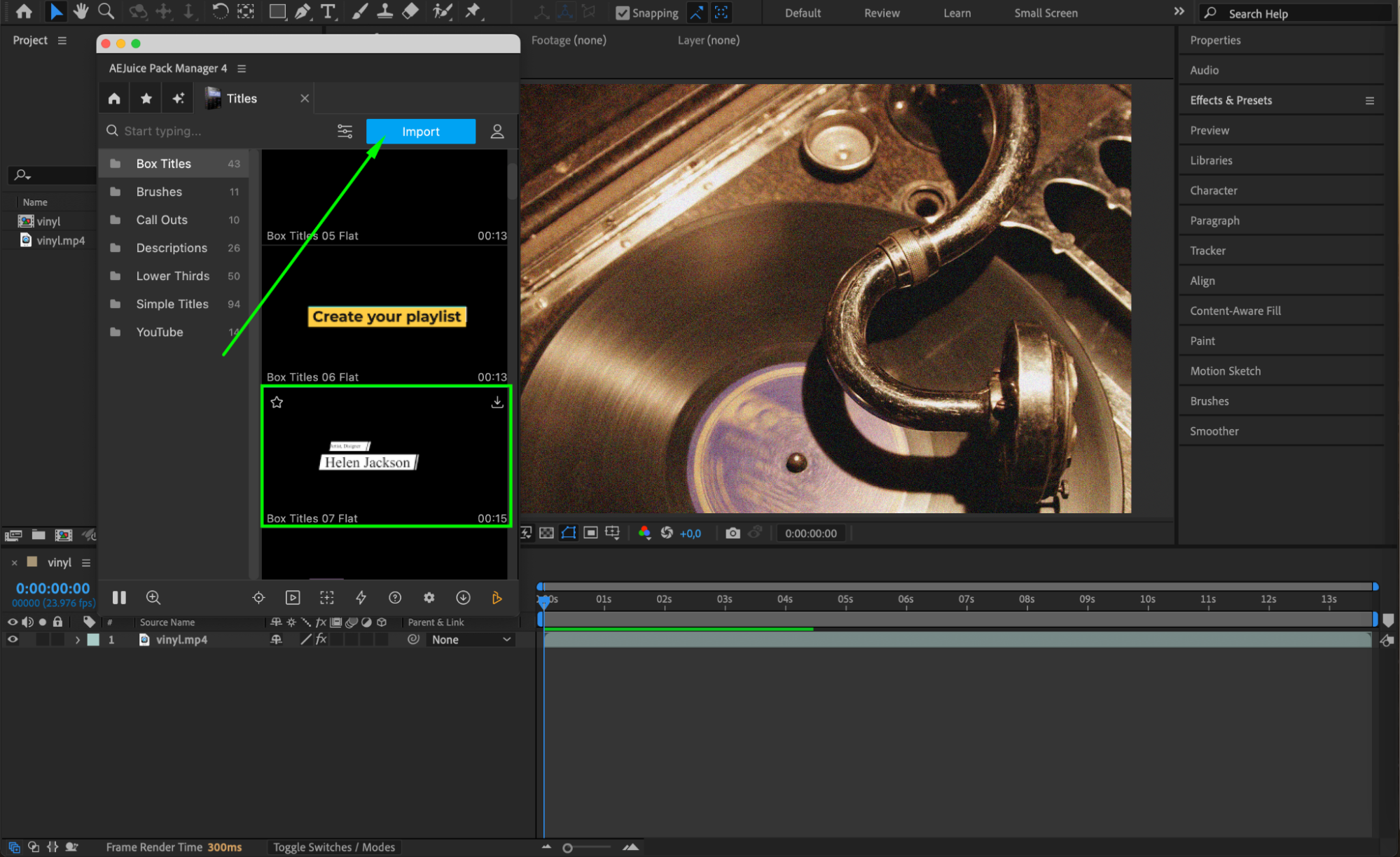
Task: Open AEJuice settings gear icon
Action: click(429, 597)
